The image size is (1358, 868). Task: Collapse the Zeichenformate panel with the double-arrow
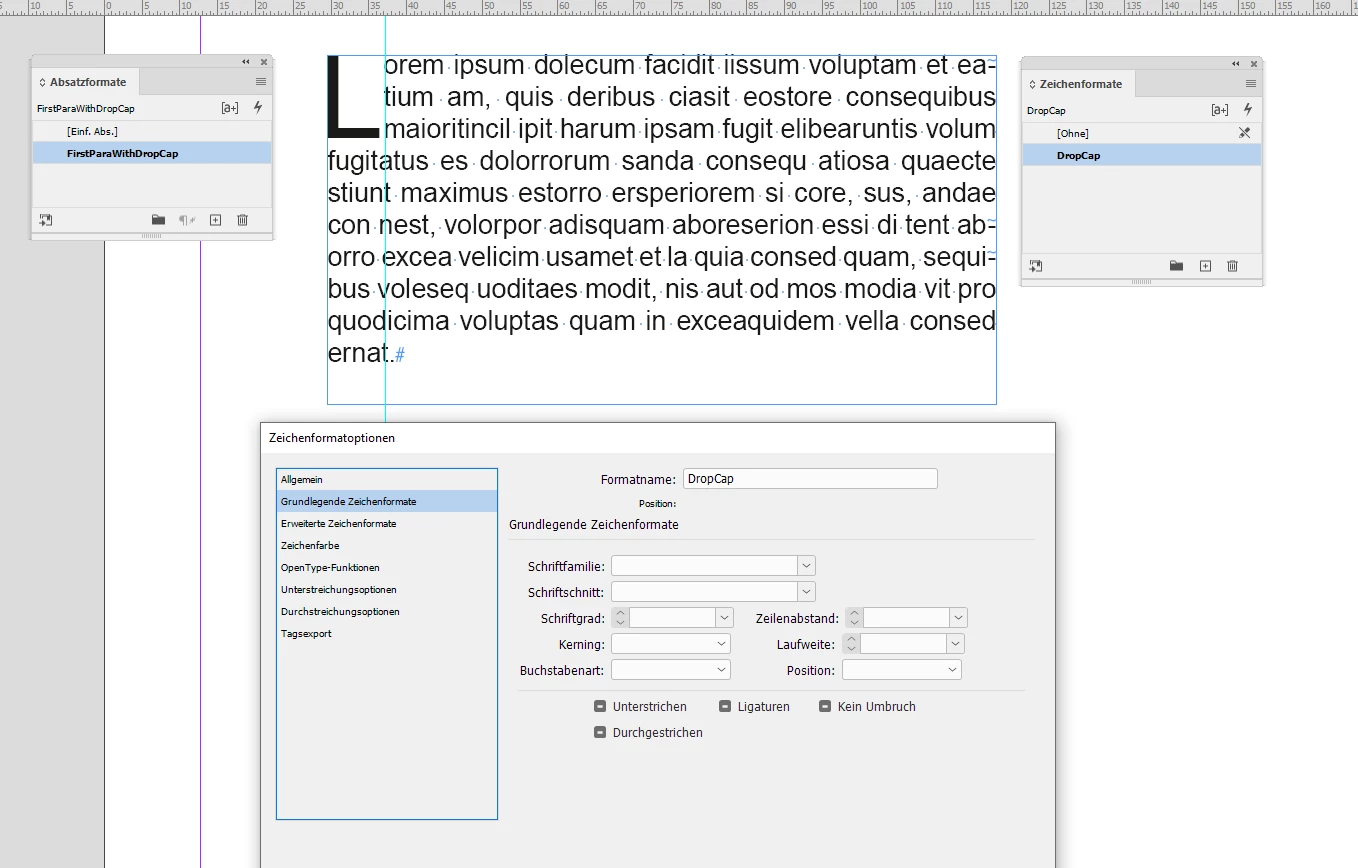(x=1236, y=64)
